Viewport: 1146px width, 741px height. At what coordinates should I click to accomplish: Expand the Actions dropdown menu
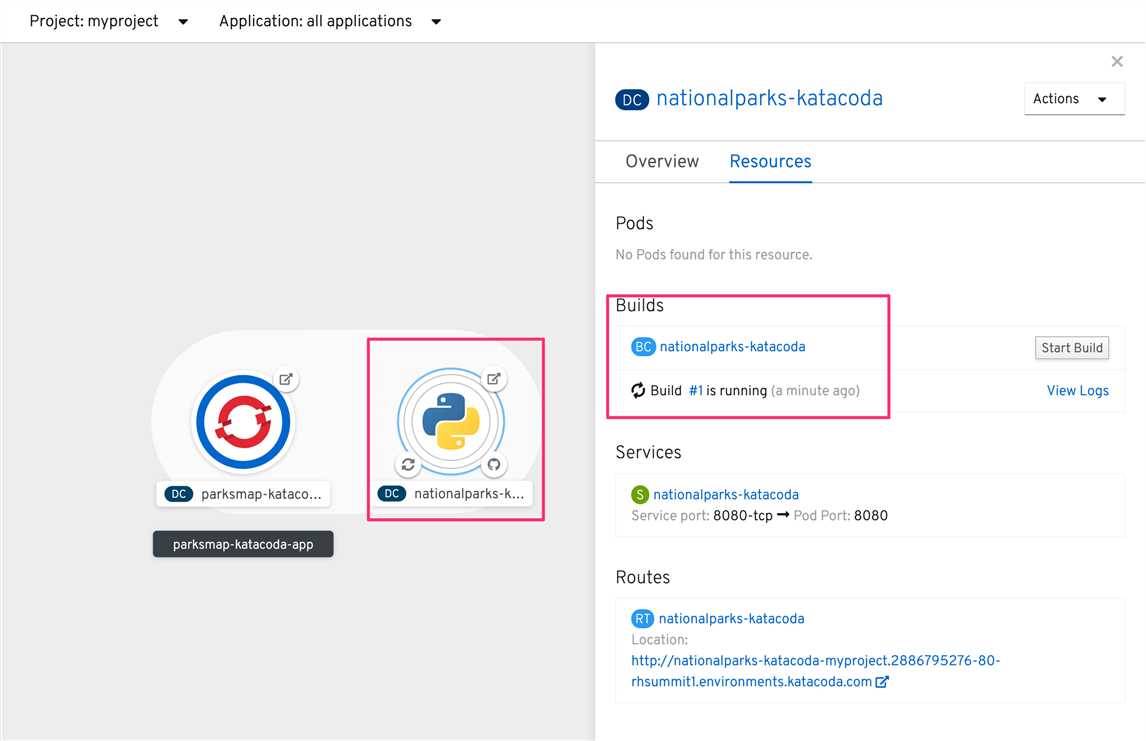[1074, 99]
